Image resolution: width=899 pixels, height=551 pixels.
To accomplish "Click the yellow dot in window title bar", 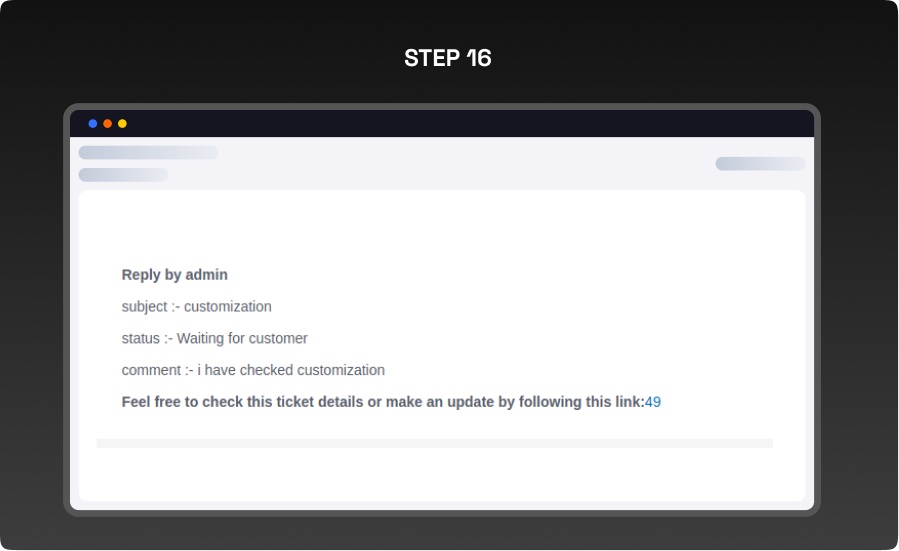I will (122, 124).
